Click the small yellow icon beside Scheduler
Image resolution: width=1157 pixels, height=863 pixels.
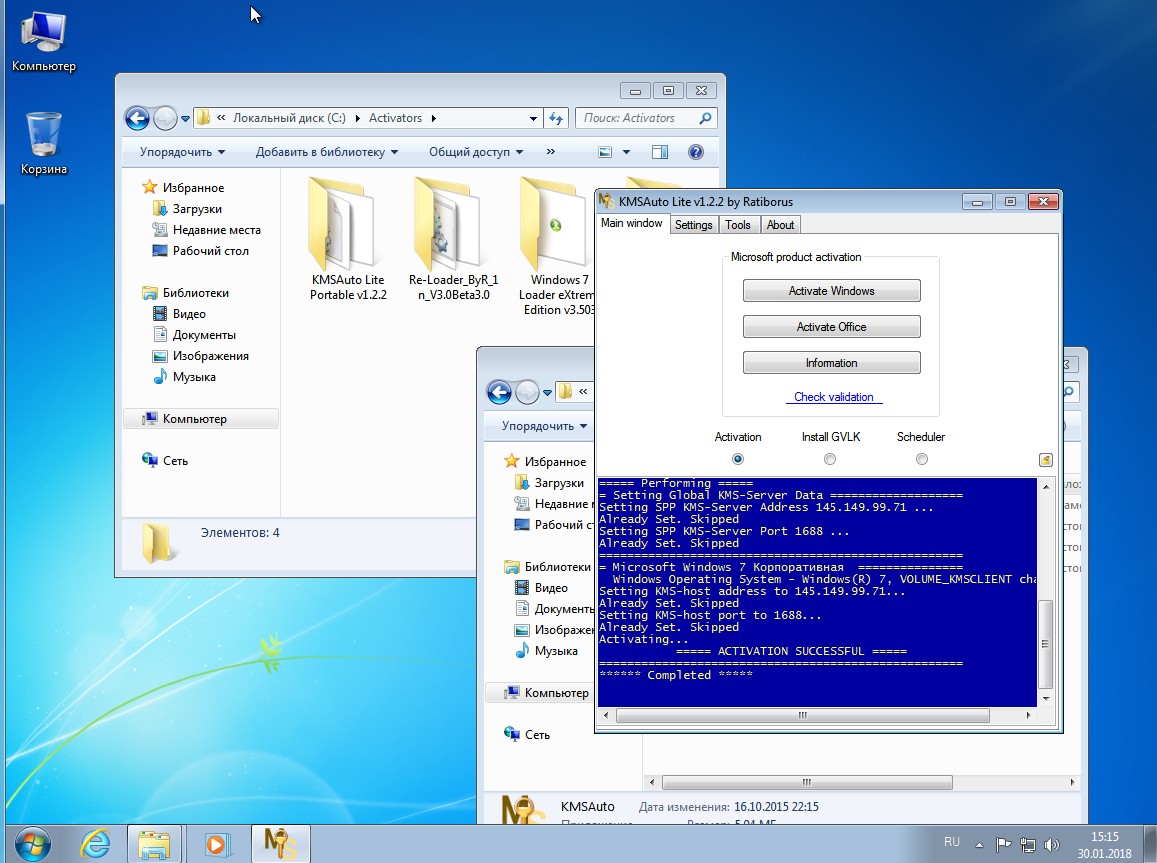pos(1045,460)
